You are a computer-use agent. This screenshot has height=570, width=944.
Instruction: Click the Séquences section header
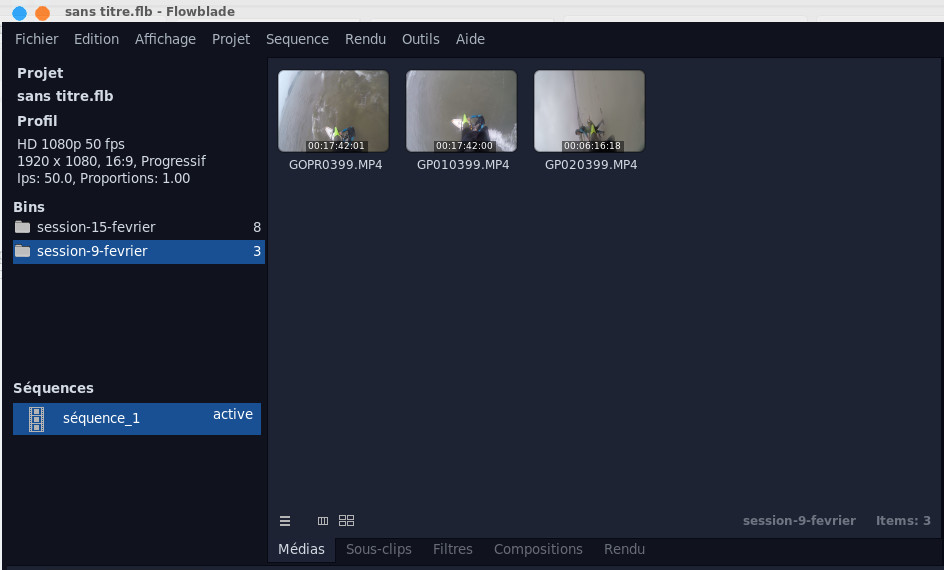(54, 388)
